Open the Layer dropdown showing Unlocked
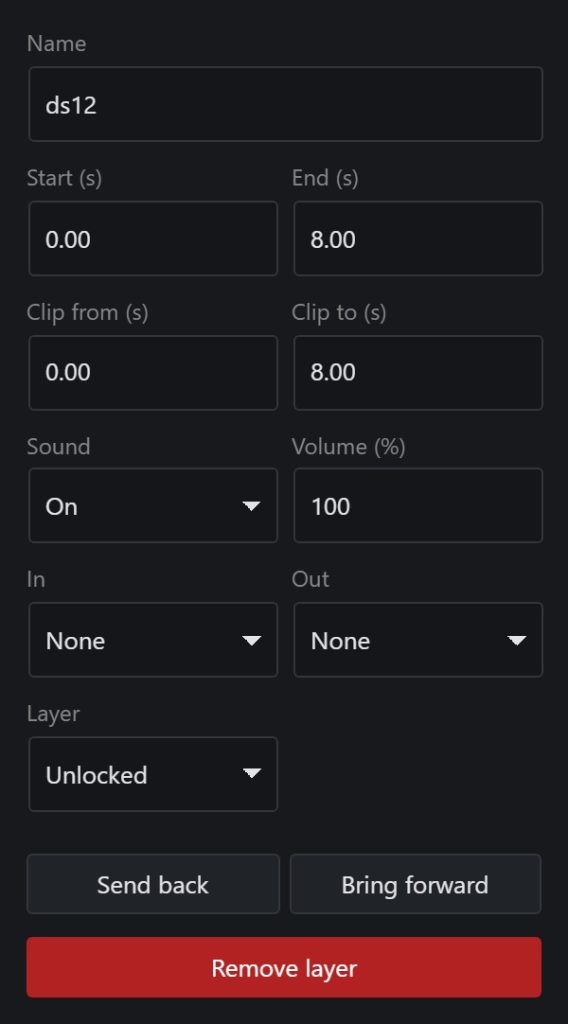568x1024 pixels. (x=153, y=775)
